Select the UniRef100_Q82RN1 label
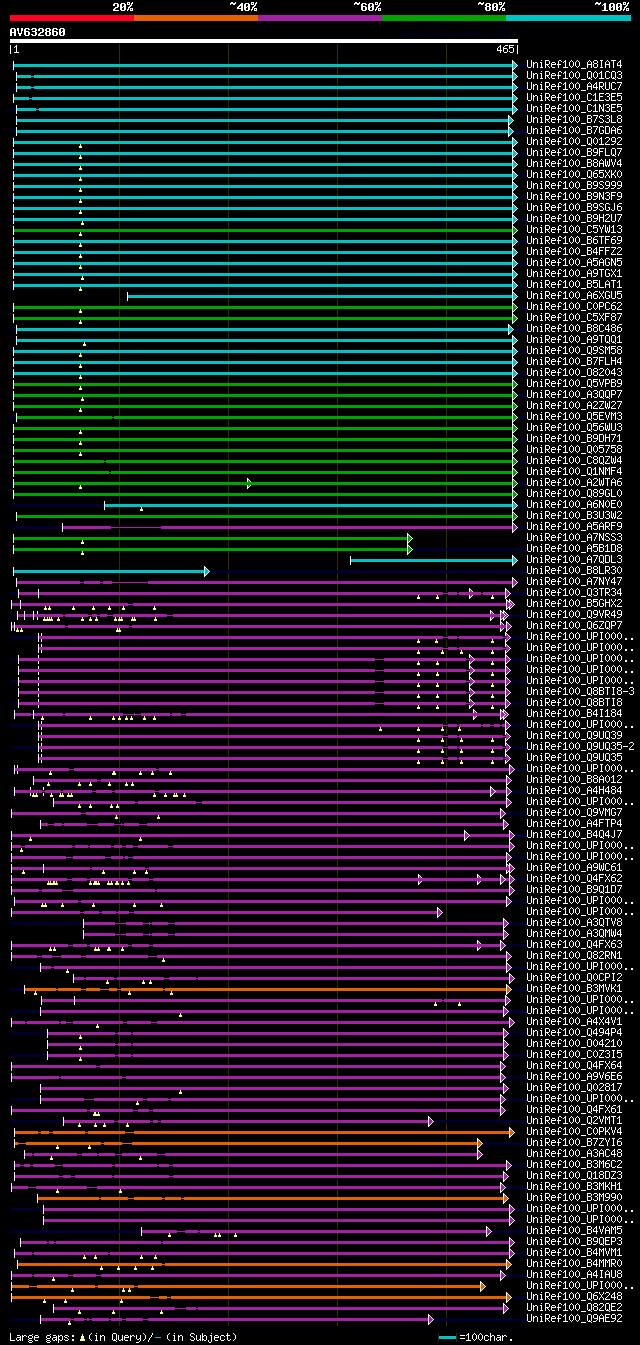The image size is (640, 1345). (574, 955)
